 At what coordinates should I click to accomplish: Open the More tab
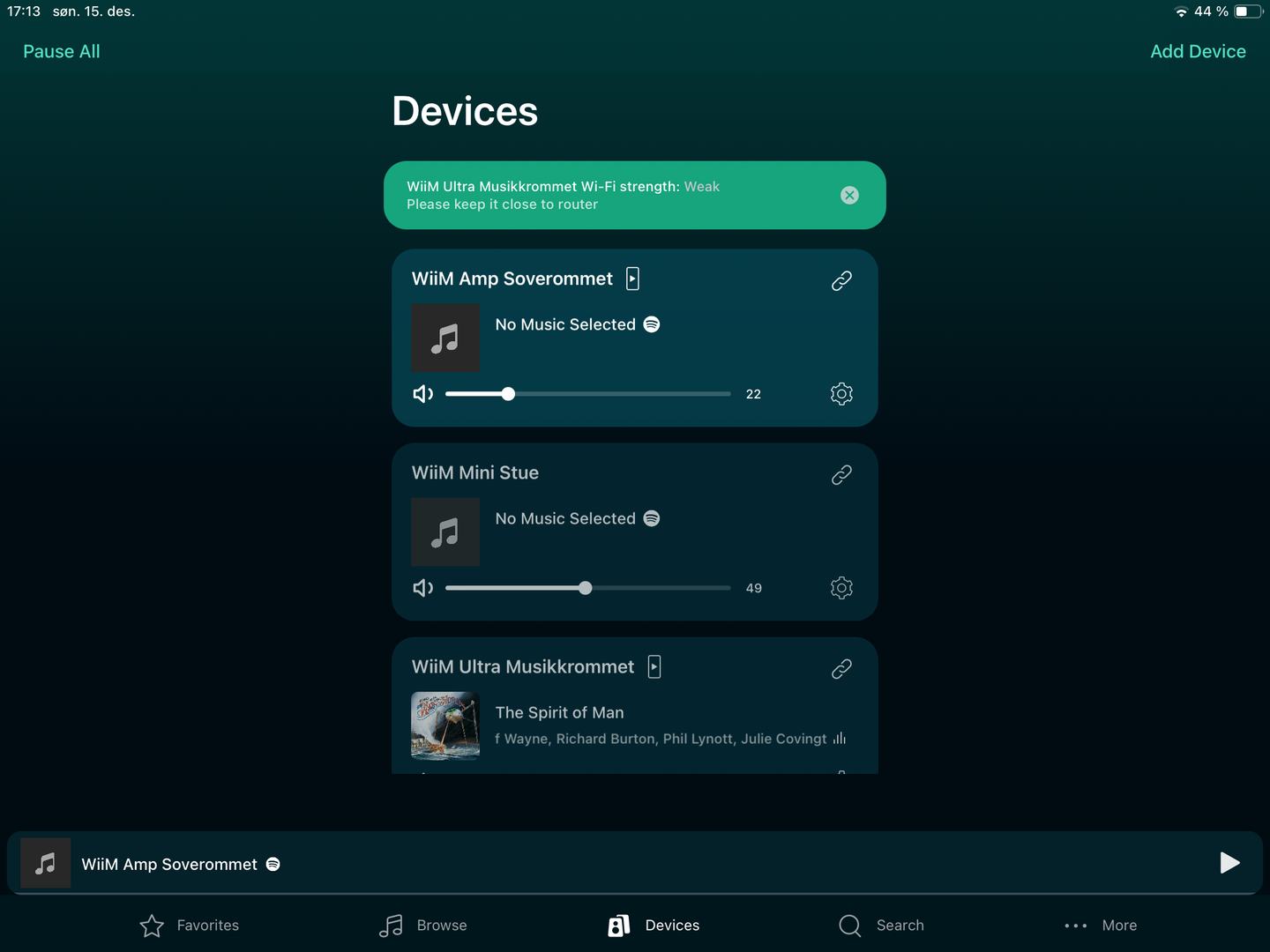1101,926
